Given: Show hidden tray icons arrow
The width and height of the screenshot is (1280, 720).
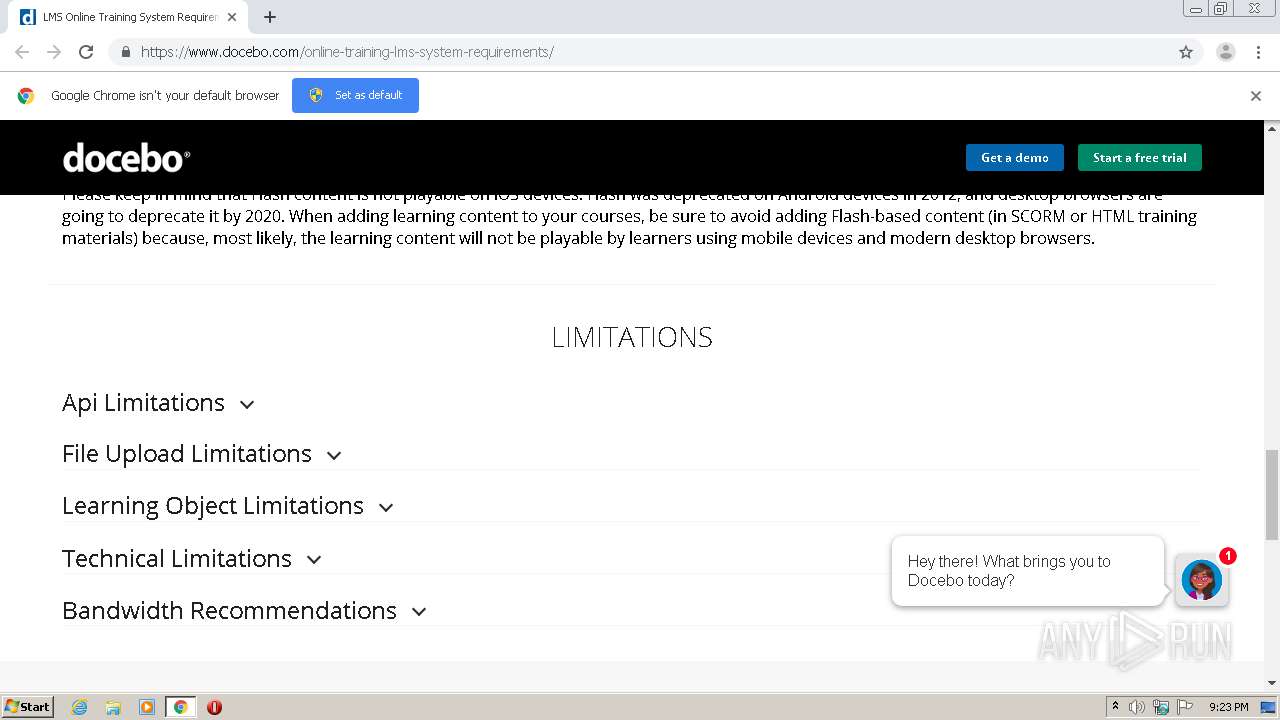Looking at the screenshot, I should (x=1115, y=706).
